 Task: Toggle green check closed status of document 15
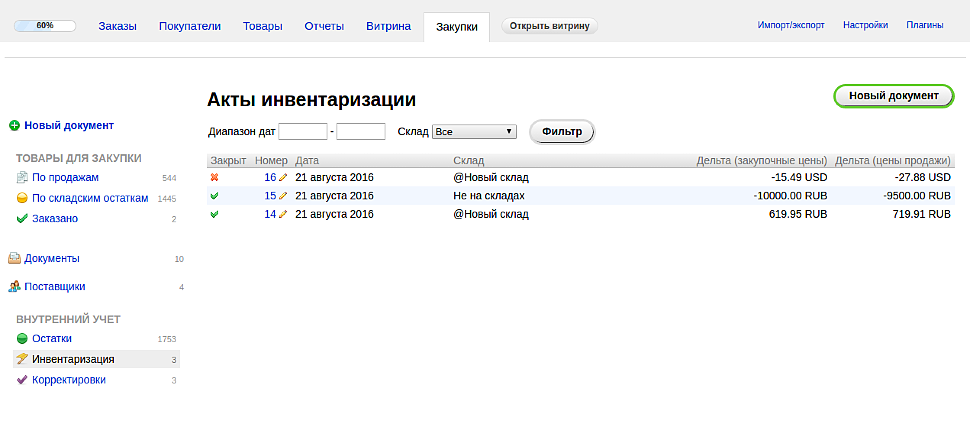pyautogui.click(x=215, y=196)
